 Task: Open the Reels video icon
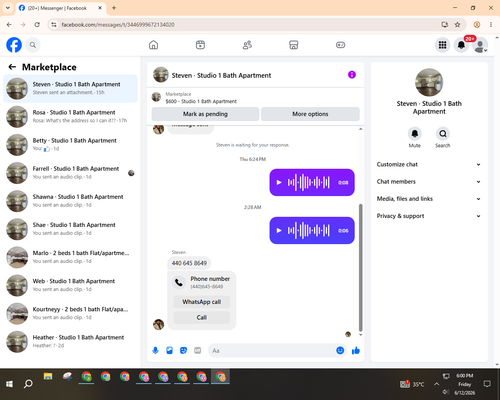(200, 45)
